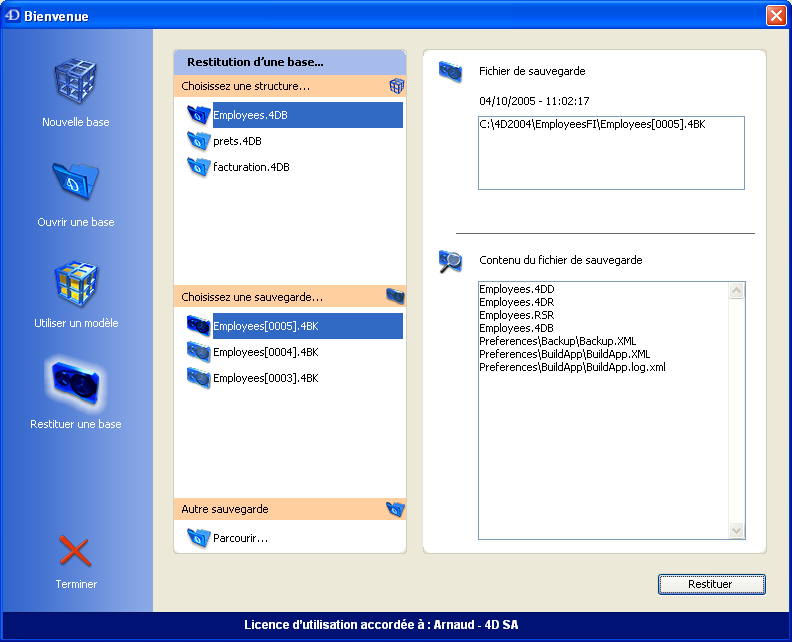Image resolution: width=792 pixels, height=642 pixels.
Task: Select backup Employees[0005].4BK
Action: point(265,326)
